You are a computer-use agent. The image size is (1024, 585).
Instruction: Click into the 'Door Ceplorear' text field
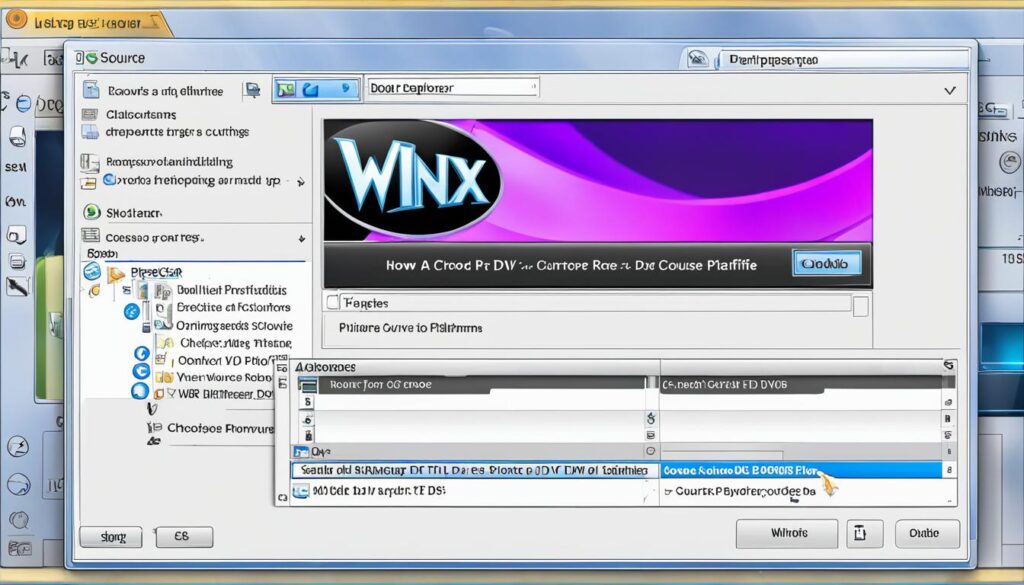pyautogui.click(x=453, y=87)
